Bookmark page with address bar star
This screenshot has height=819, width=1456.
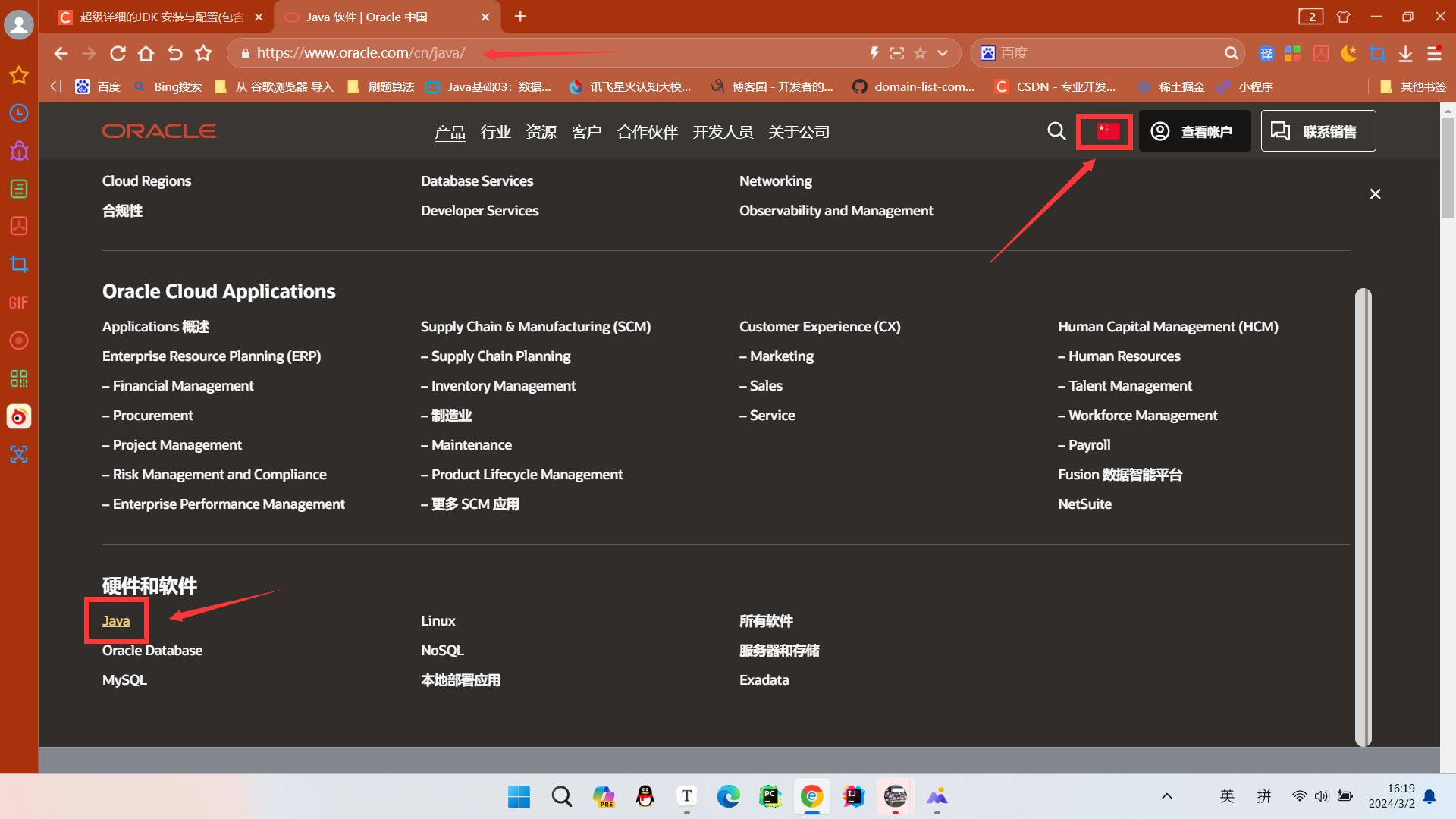coord(920,53)
